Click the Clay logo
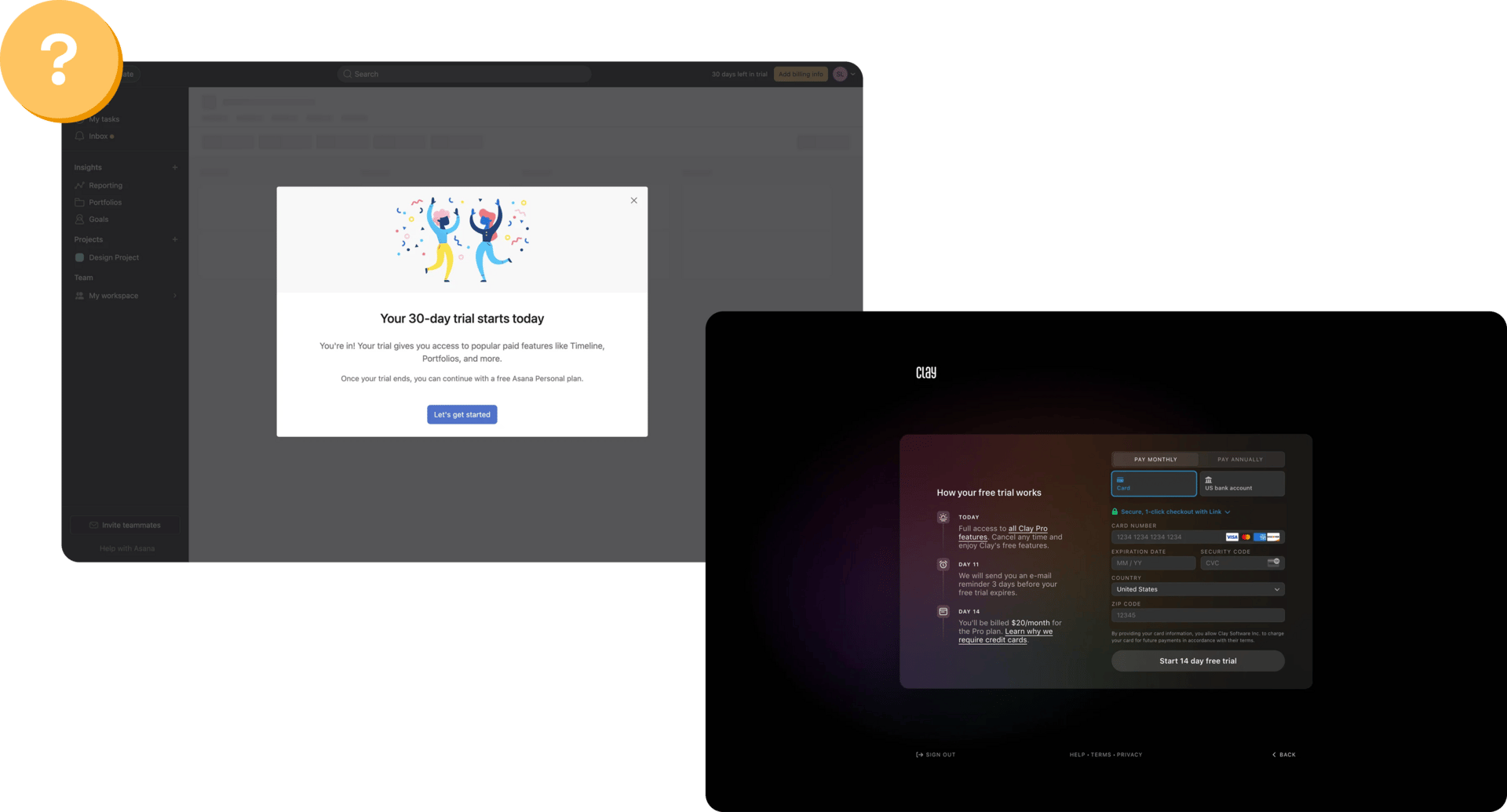Image resolution: width=1507 pixels, height=812 pixels. (x=926, y=373)
